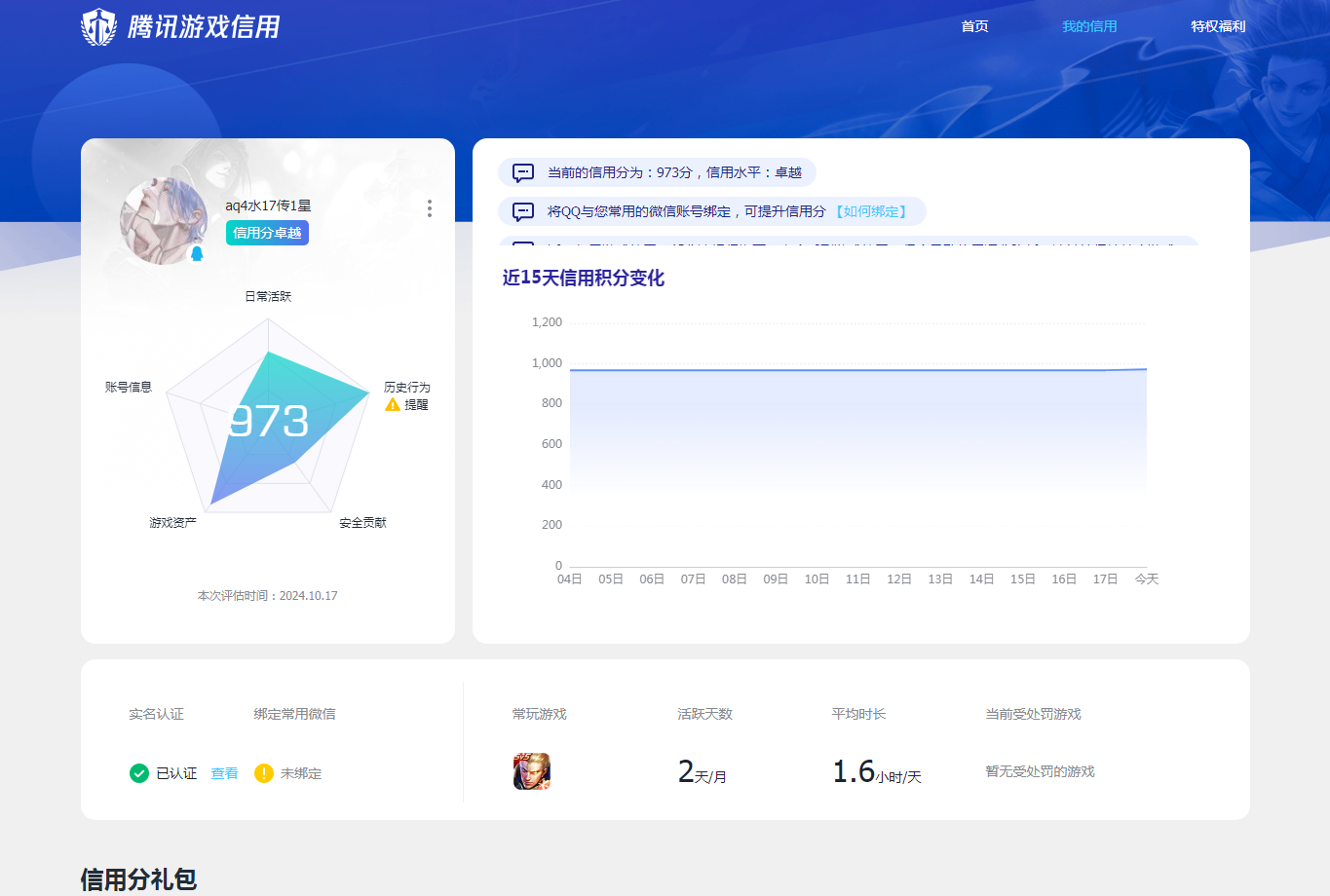Screen dimensions: 1330x896
Task: Click the 平均时长 label
Action: (859, 714)
